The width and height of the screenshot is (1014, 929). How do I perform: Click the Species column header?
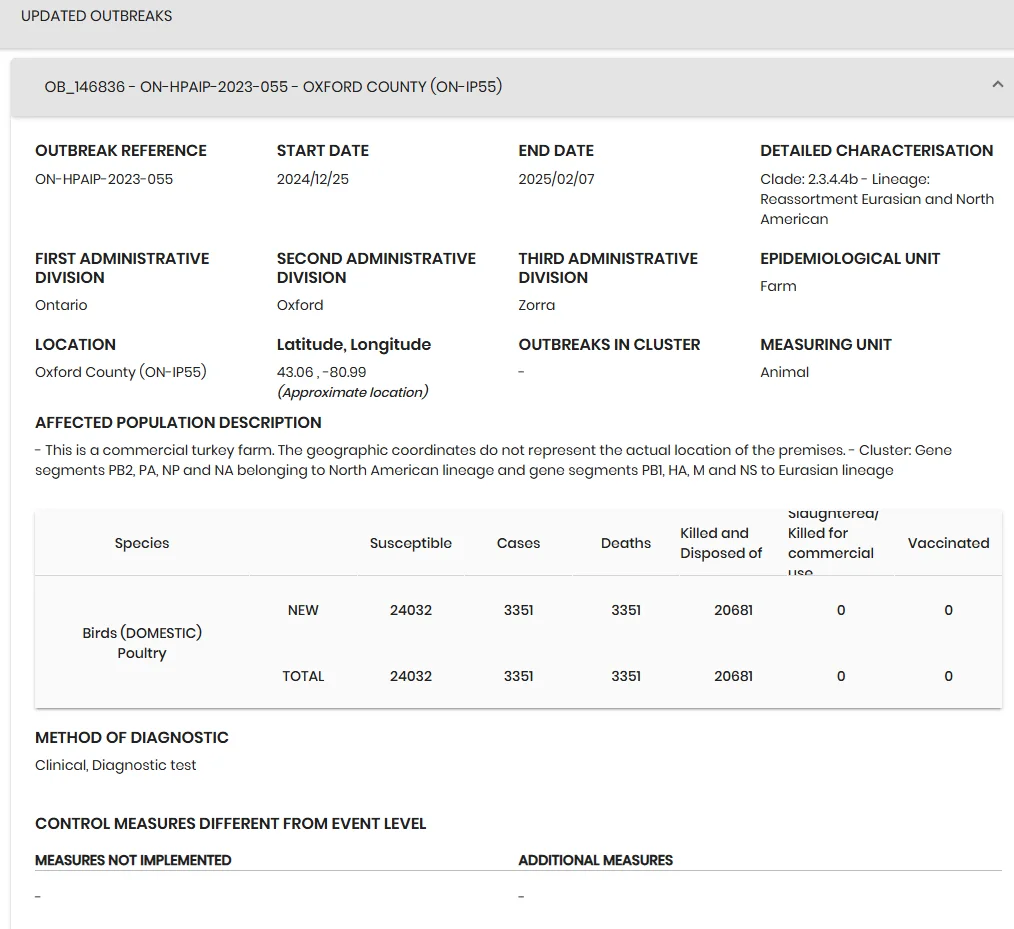[142, 543]
